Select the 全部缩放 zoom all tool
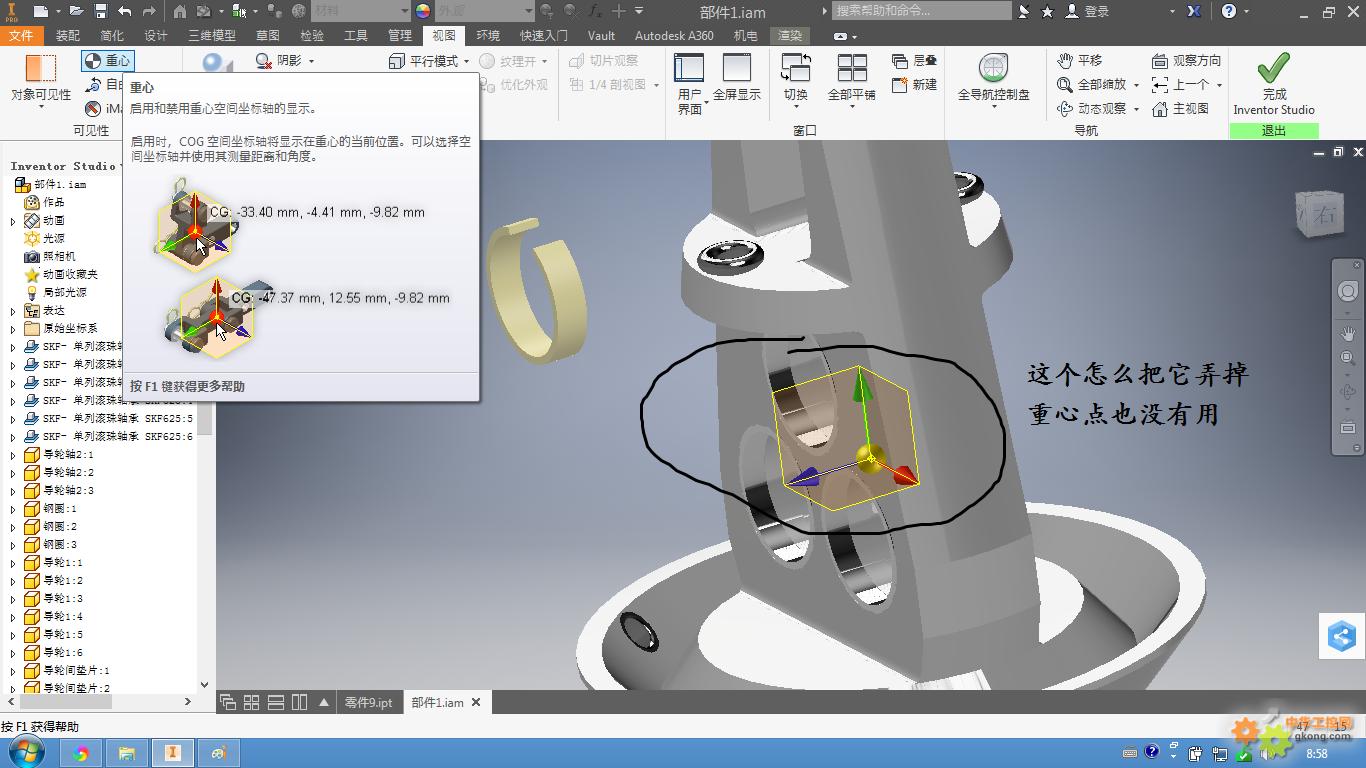The image size is (1366, 768). tap(1091, 85)
